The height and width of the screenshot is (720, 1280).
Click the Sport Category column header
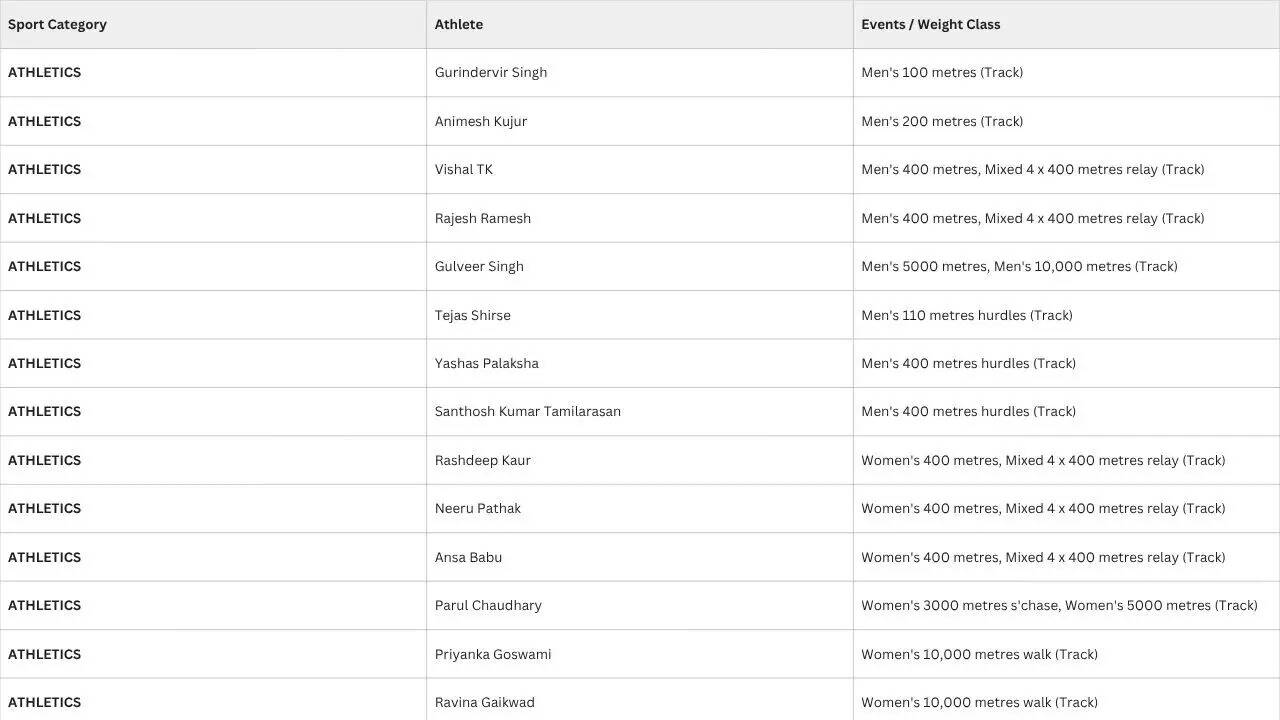pos(213,24)
